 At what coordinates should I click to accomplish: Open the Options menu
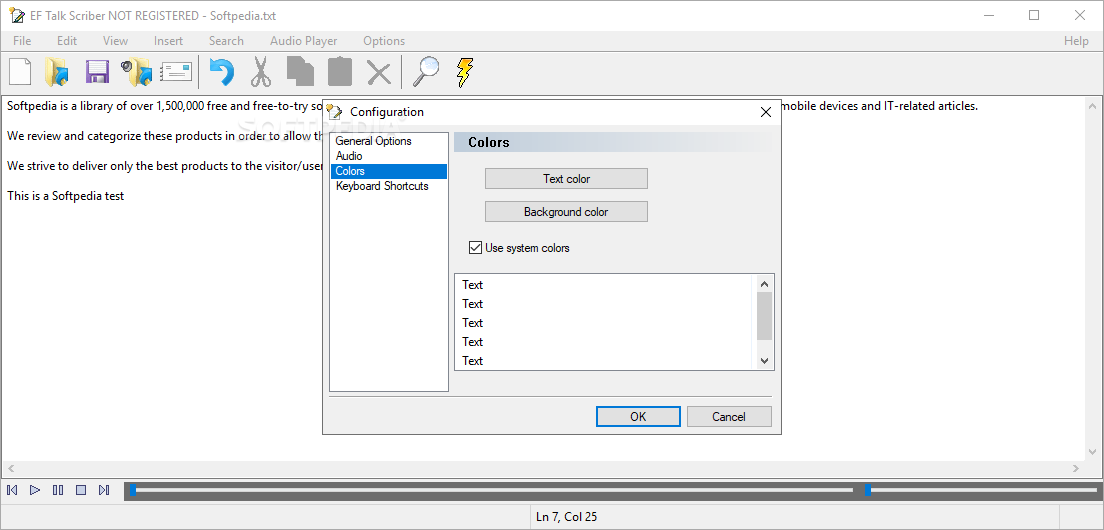click(x=384, y=41)
